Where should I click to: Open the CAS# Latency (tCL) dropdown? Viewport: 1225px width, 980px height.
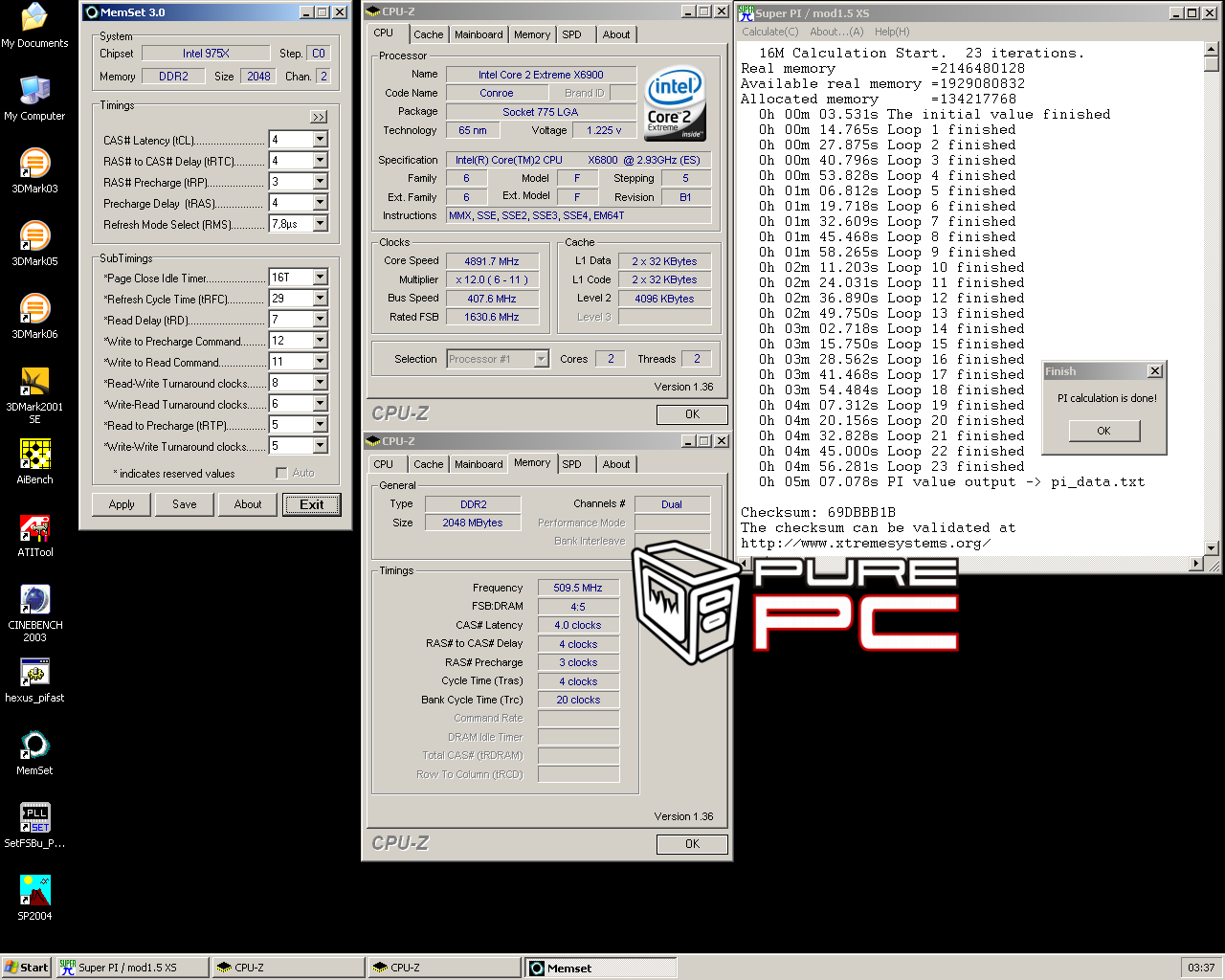pos(321,140)
